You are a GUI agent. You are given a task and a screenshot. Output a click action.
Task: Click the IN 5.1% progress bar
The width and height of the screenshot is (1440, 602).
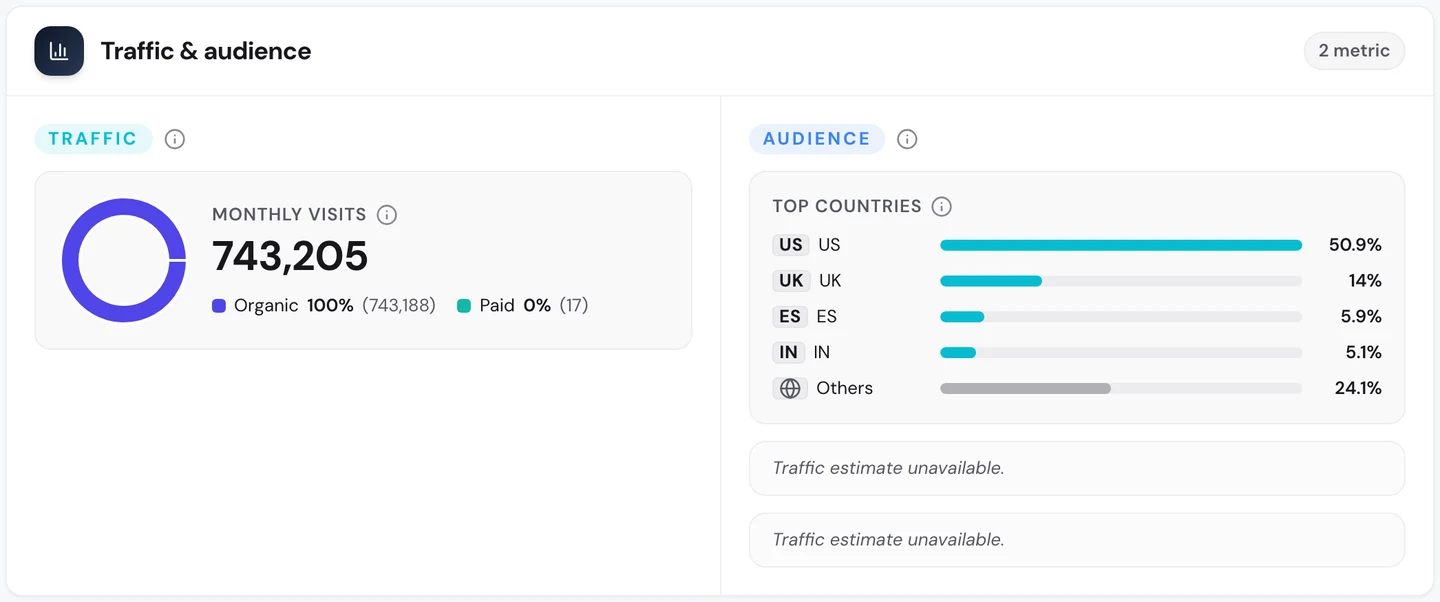tap(1121, 353)
